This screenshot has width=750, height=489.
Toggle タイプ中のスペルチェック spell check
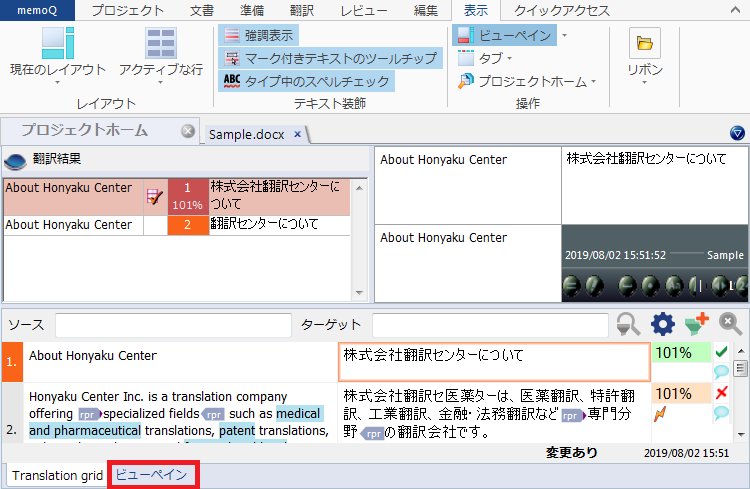[x=306, y=81]
